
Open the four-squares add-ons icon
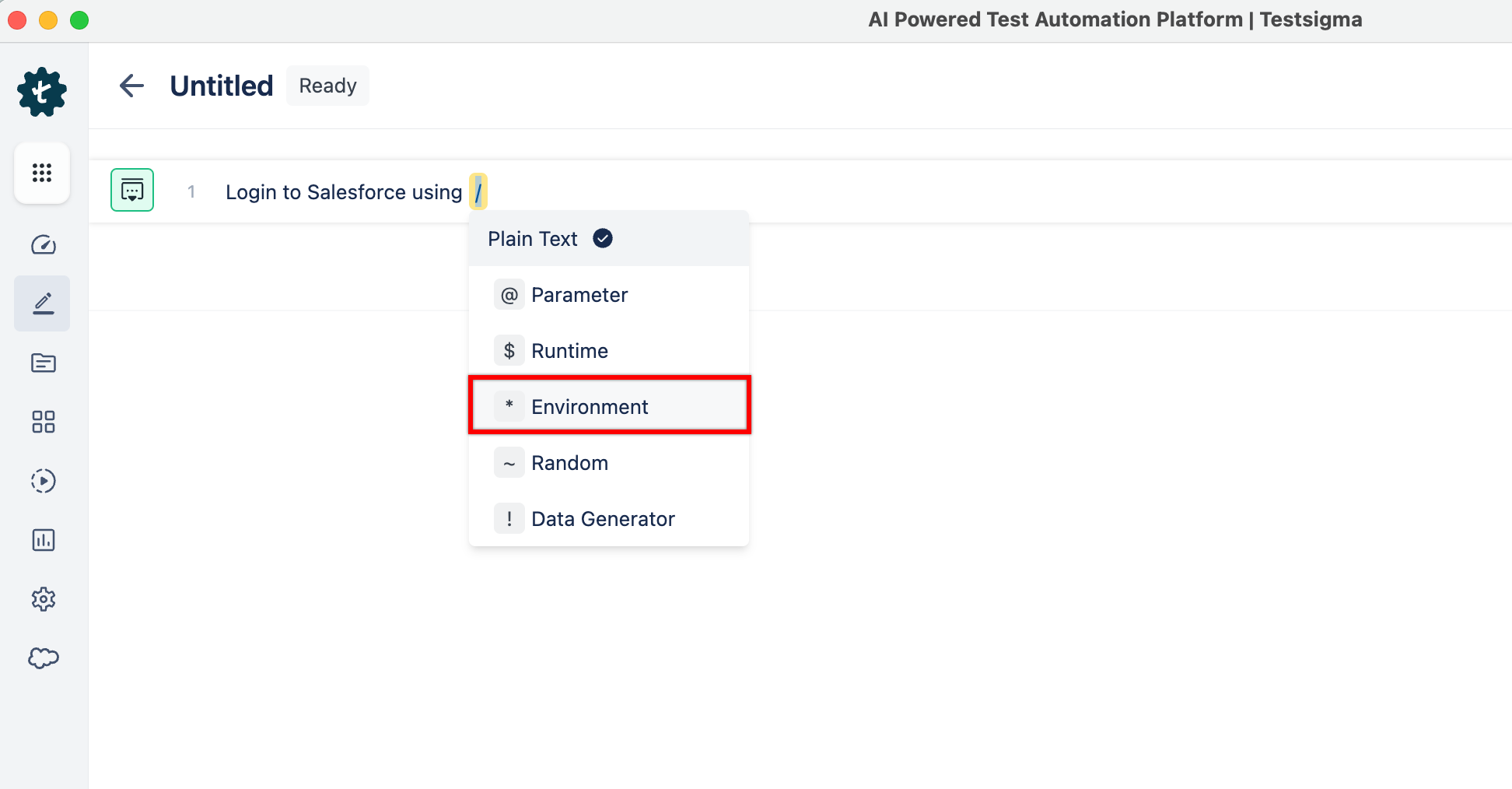pyautogui.click(x=44, y=422)
